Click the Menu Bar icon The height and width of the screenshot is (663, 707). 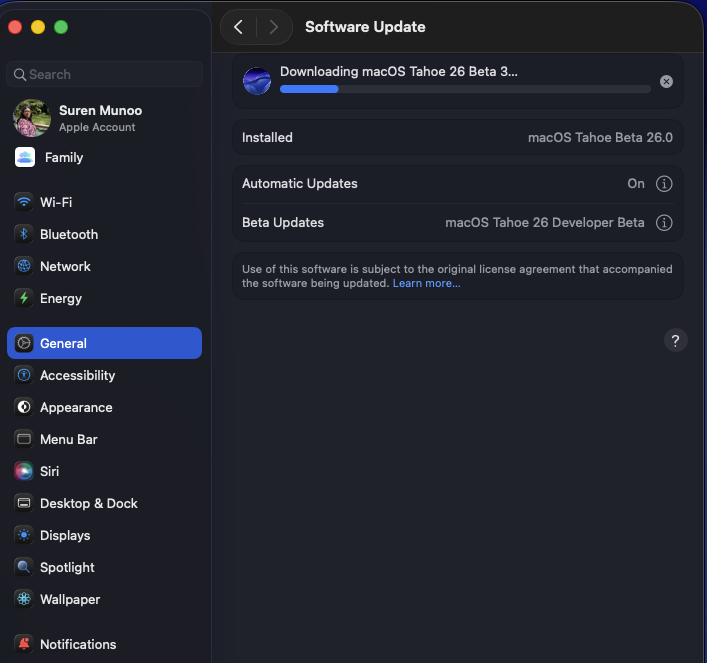(24, 439)
